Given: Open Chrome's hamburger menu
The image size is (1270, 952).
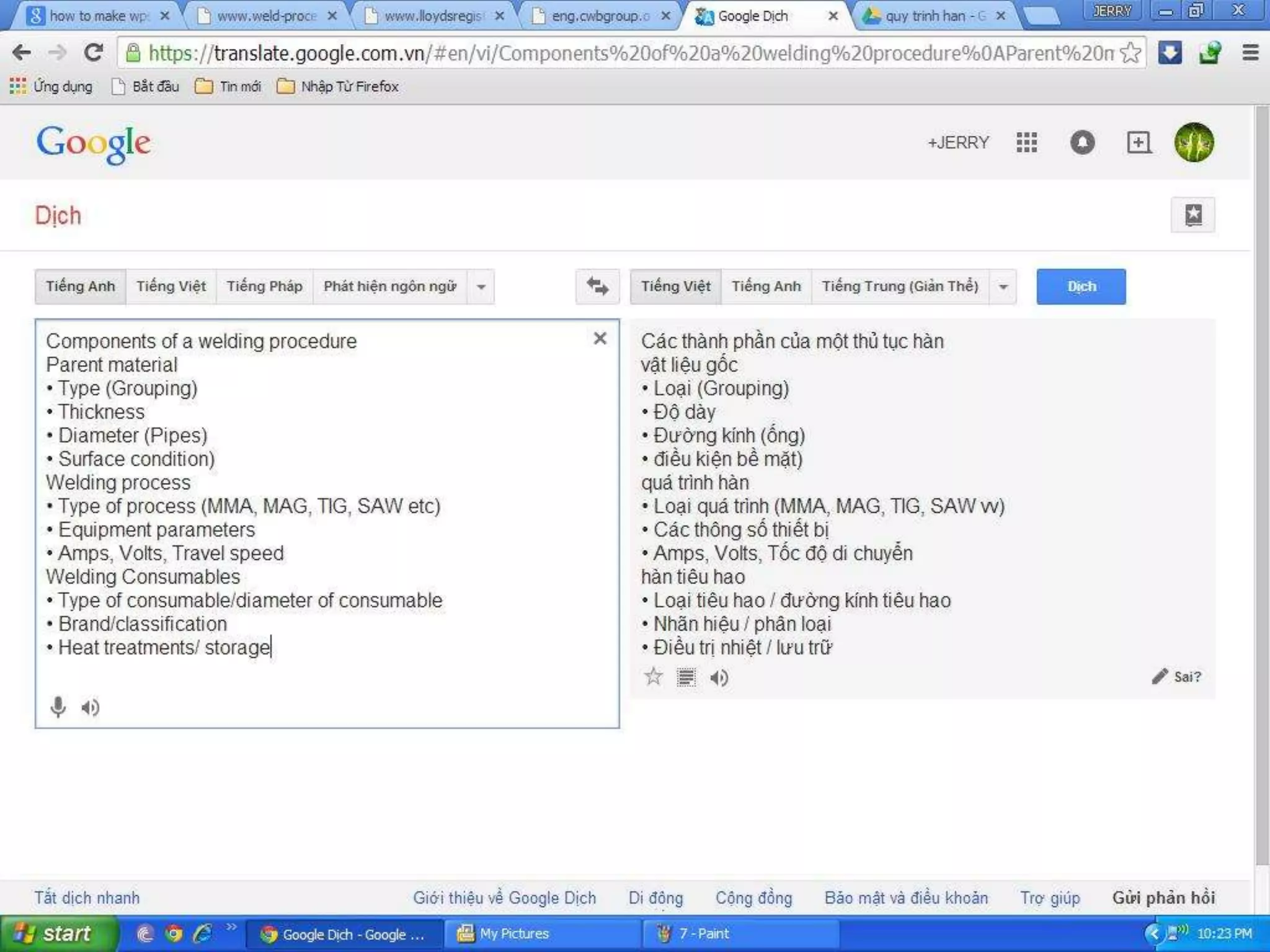Looking at the screenshot, I should click(1250, 53).
